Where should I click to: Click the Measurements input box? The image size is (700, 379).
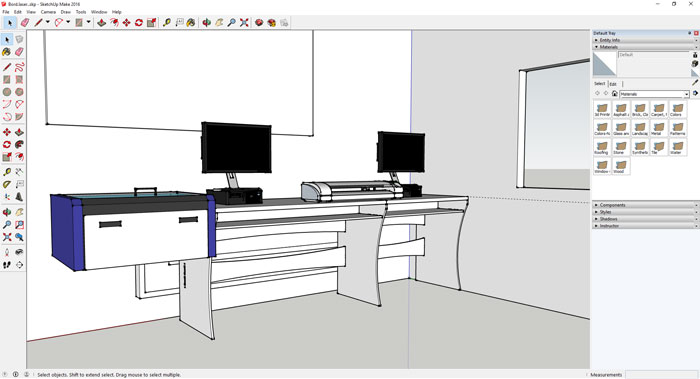click(661, 375)
